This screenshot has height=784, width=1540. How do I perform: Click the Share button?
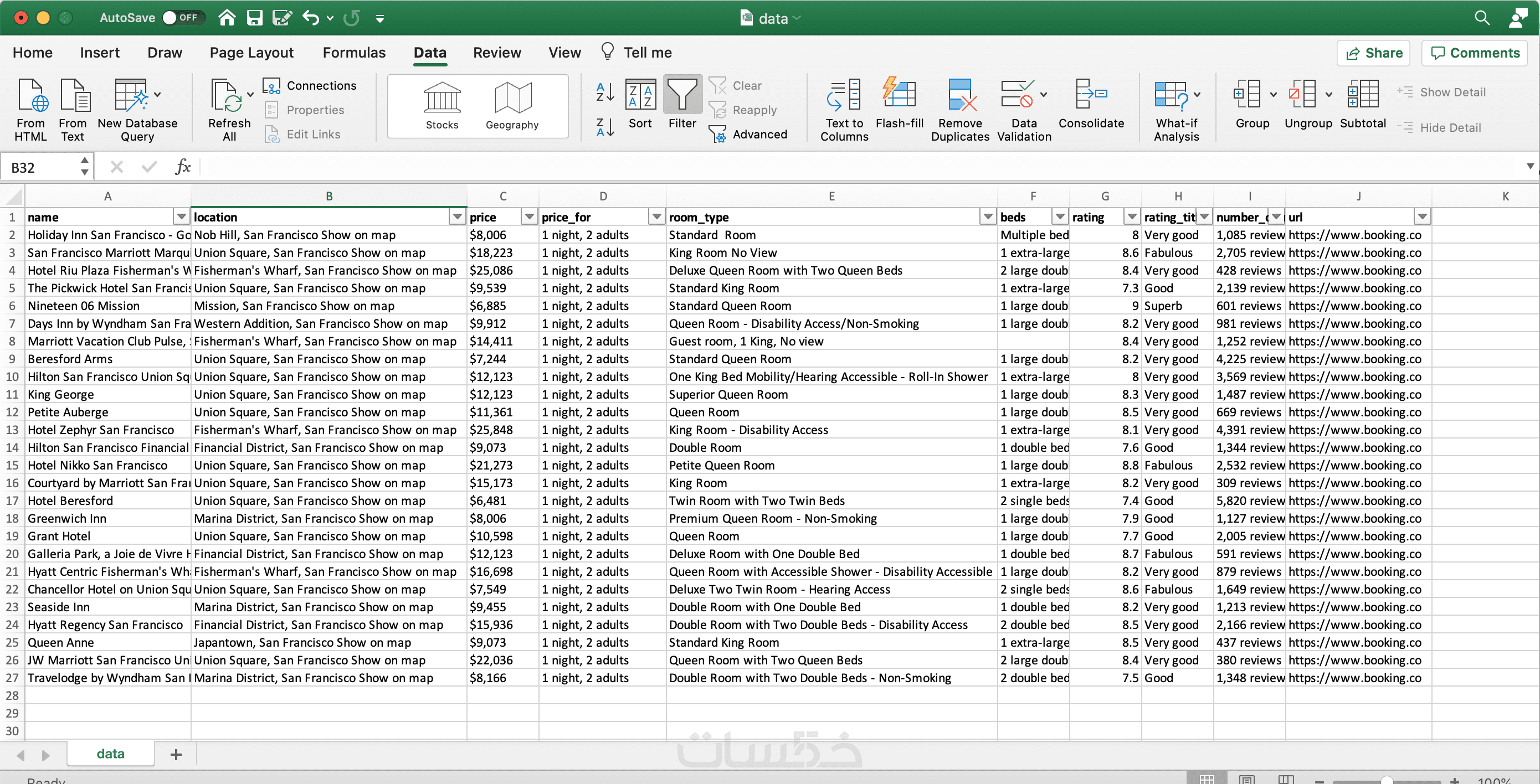1374,53
